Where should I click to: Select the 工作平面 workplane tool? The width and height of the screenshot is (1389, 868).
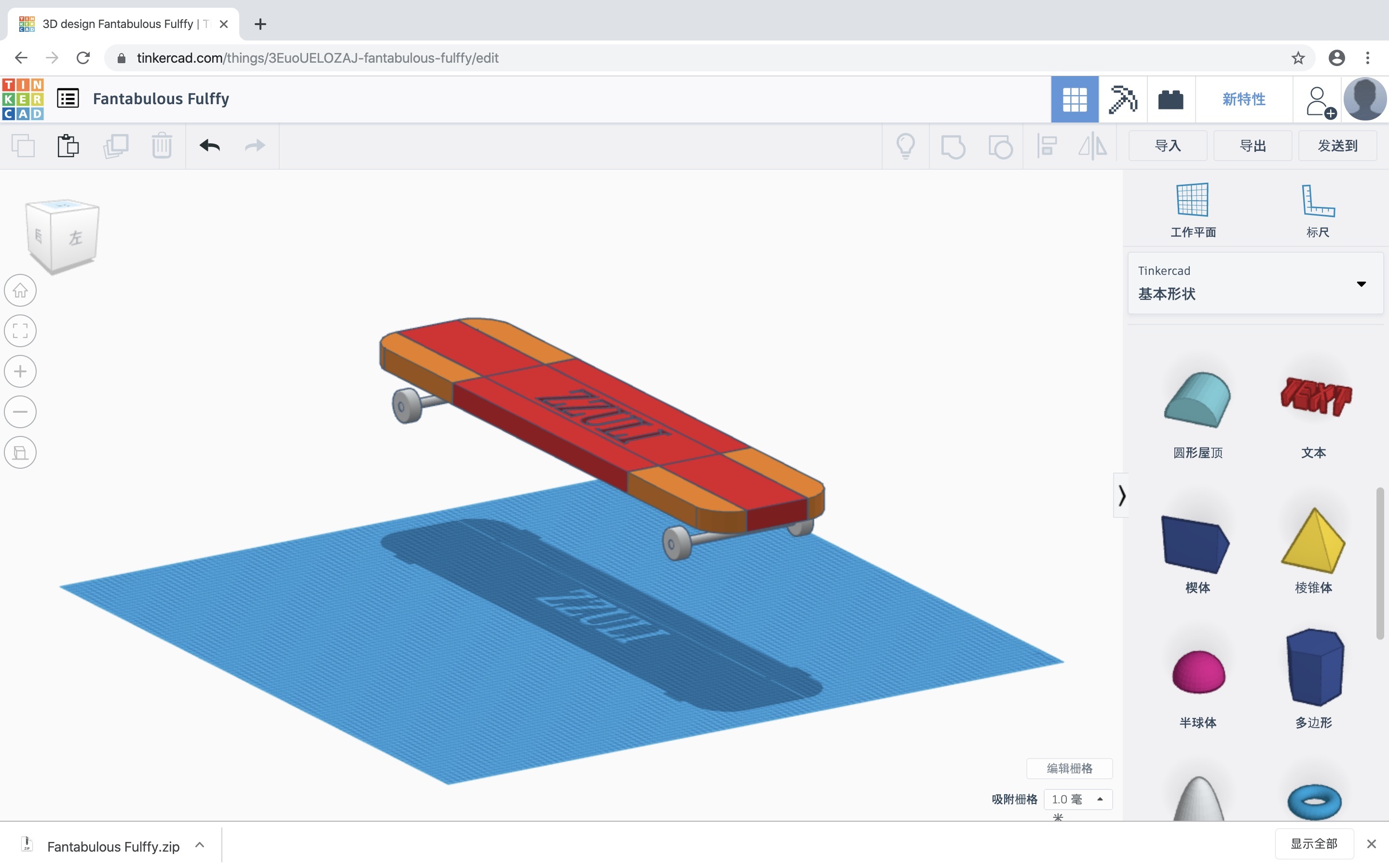[x=1193, y=210]
